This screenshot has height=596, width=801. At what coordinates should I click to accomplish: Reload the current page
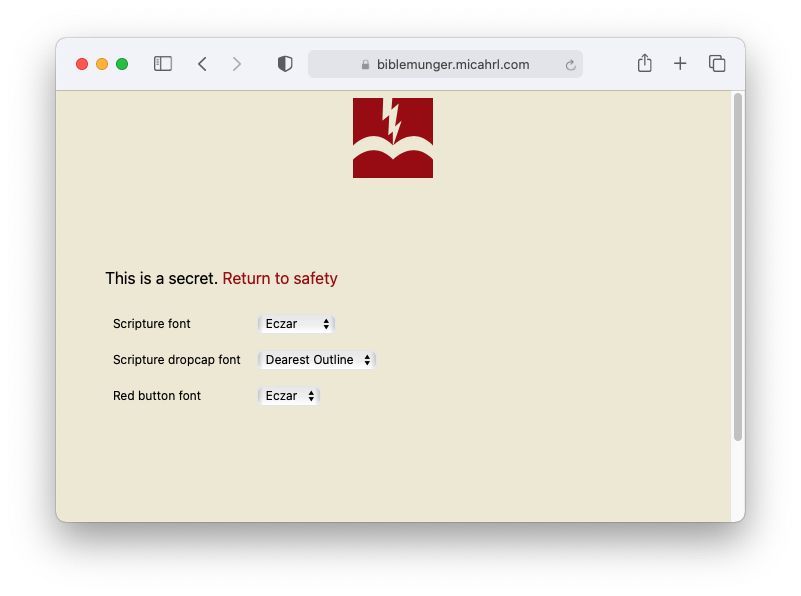570,64
